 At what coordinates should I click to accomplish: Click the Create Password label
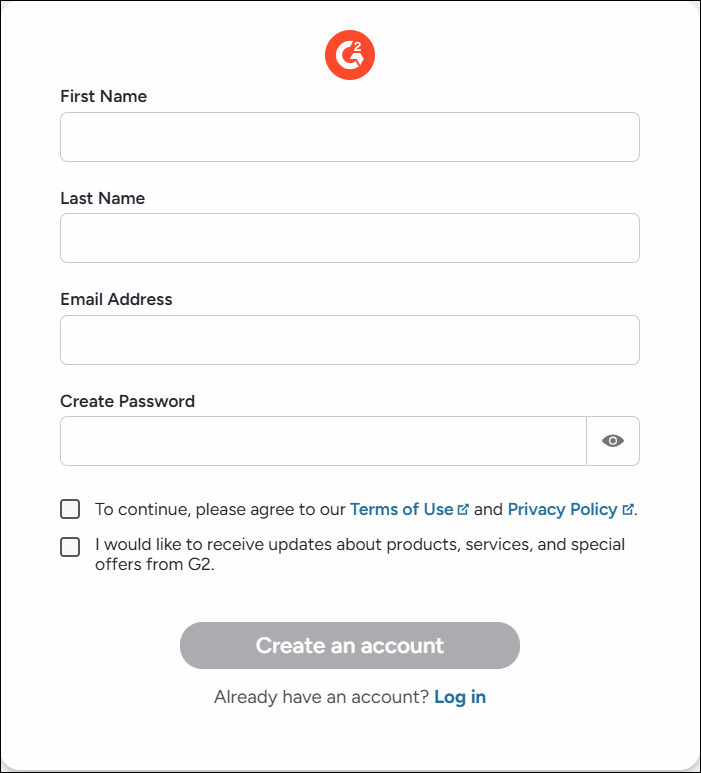(x=127, y=401)
